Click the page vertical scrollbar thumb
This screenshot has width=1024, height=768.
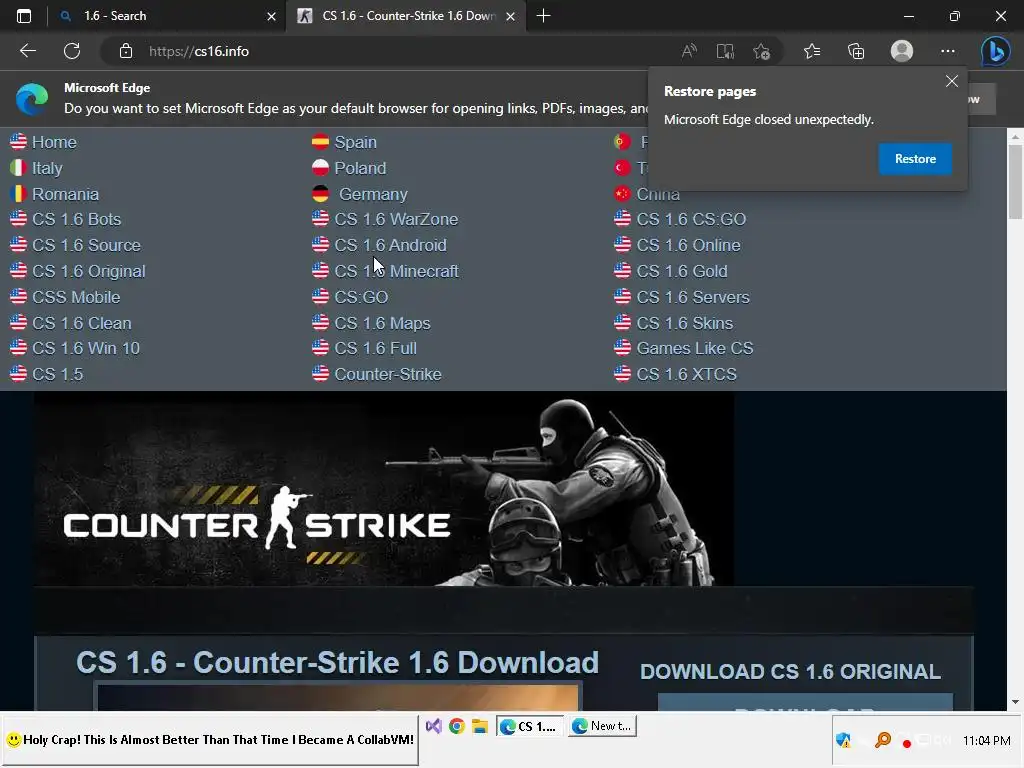point(1015,182)
